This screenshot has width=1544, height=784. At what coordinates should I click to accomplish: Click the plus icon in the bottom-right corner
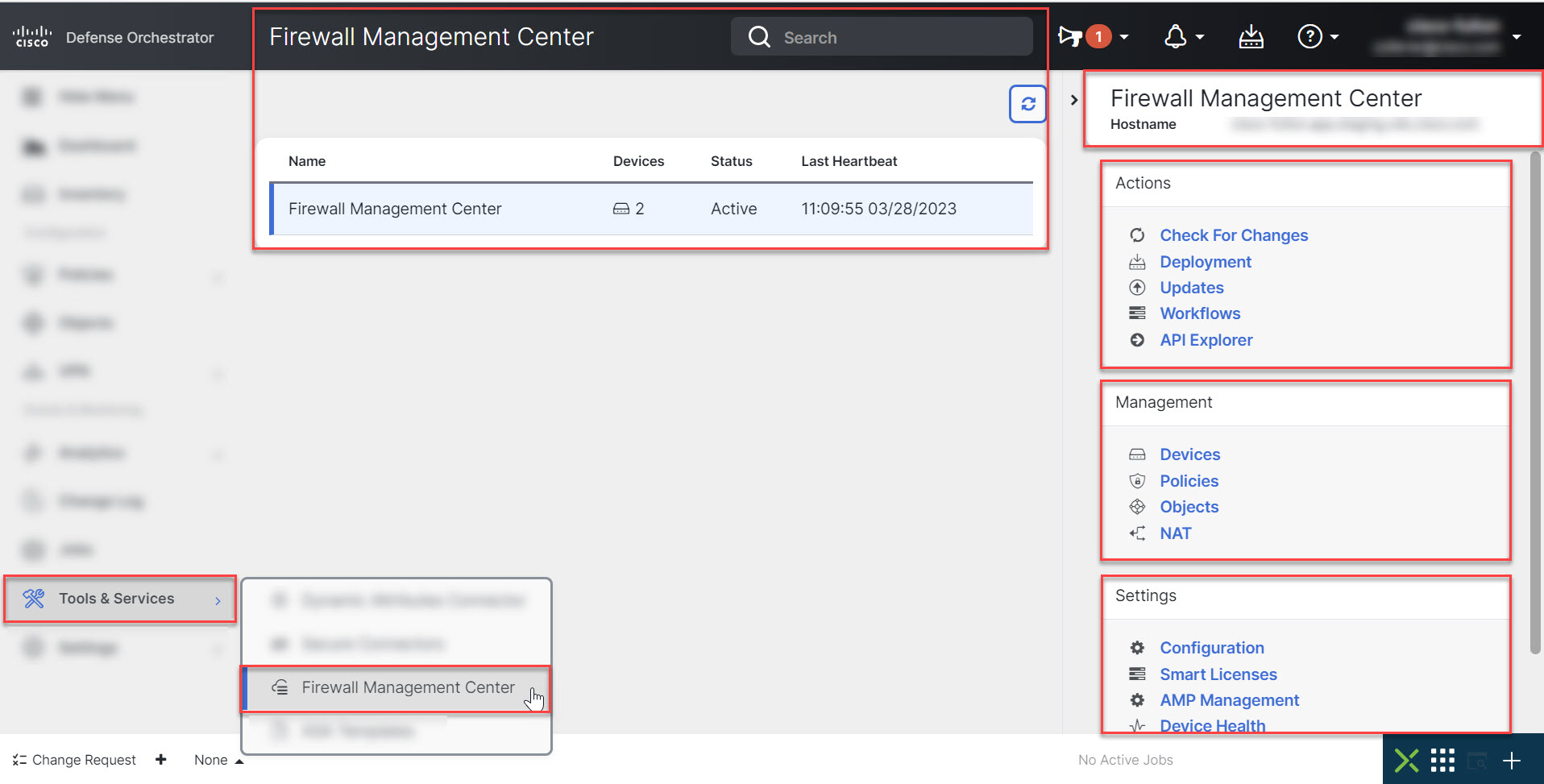[x=1513, y=760]
